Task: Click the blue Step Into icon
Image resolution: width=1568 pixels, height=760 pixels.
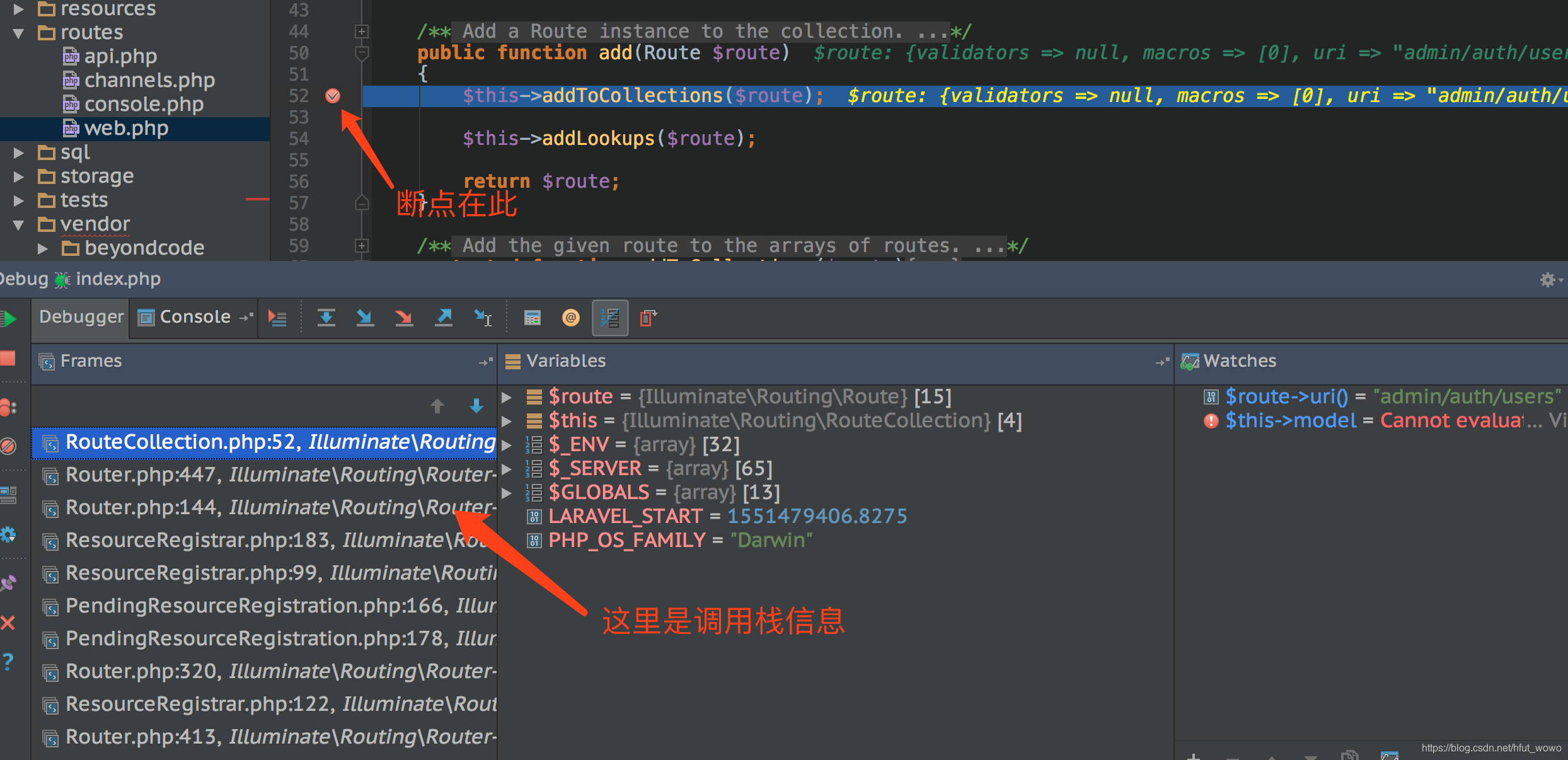Action: pyautogui.click(x=365, y=318)
